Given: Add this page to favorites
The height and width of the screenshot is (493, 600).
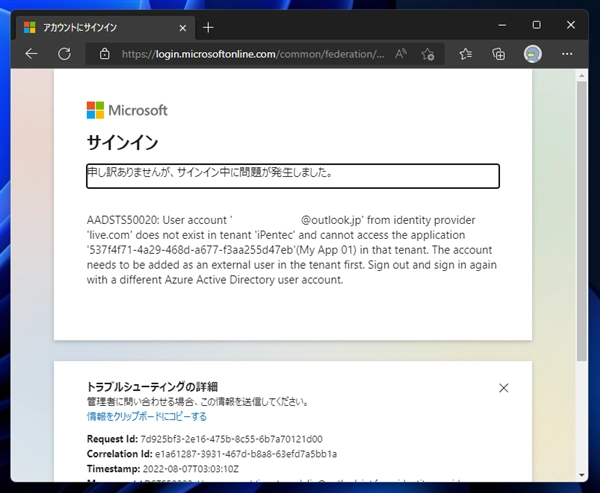Looking at the screenshot, I should (x=427, y=54).
